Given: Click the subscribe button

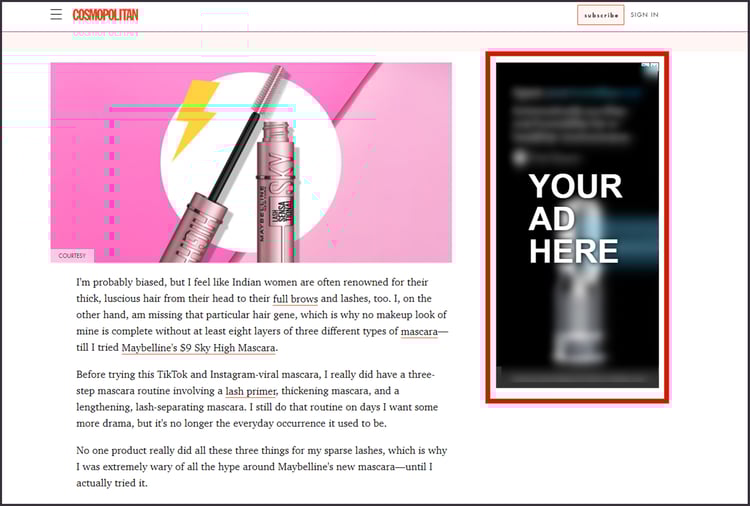Looking at the screenshot, I should (x=600, y=15).
